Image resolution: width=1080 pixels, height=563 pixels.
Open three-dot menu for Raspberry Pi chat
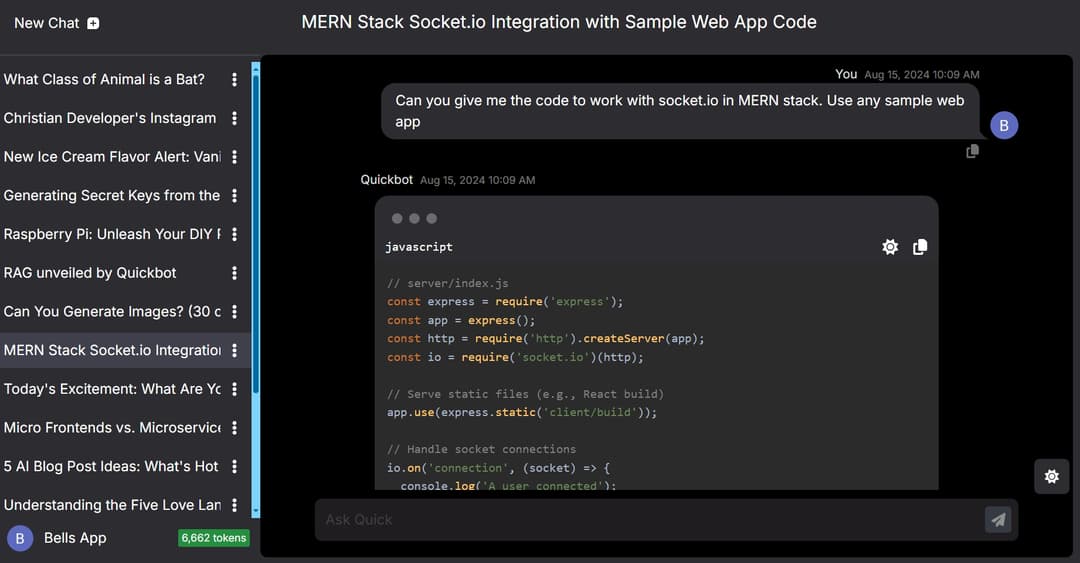coord(235,234)
